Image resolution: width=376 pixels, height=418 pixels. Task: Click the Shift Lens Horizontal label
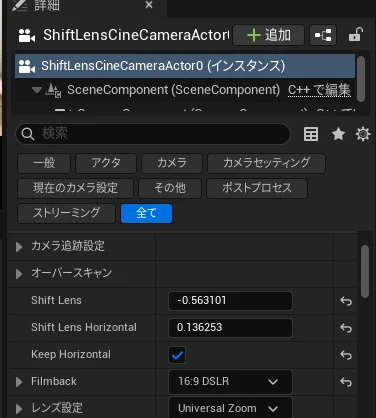pyautogui.click(x=84, y=327)
